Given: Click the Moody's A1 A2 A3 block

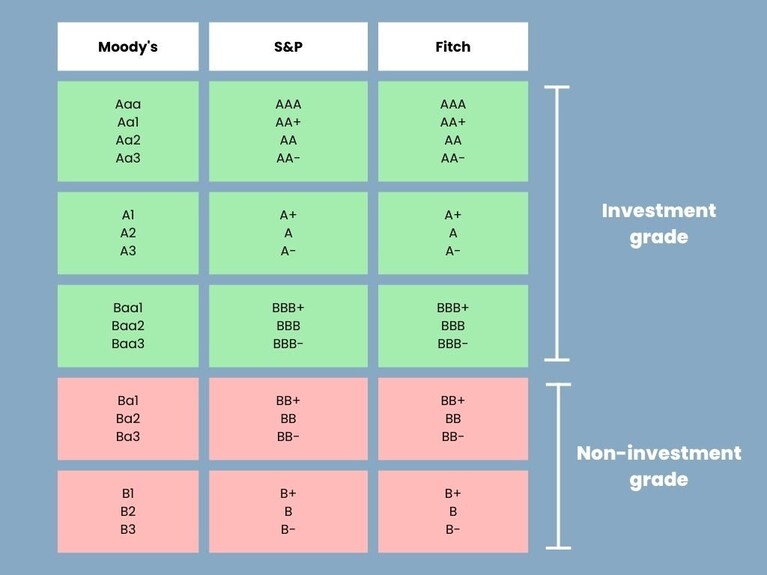Looking at the screenshot, I should (x=128, y=233).
